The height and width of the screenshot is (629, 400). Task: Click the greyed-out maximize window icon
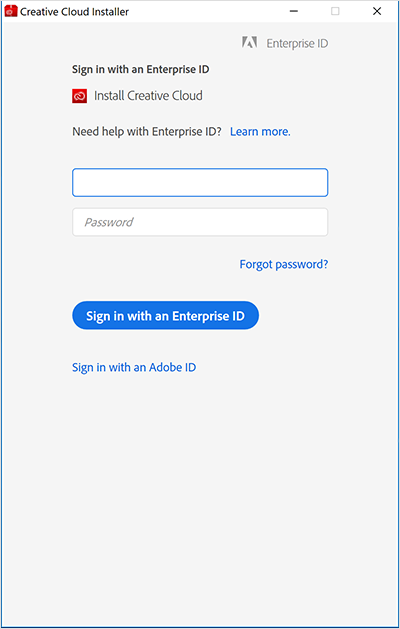click(x=335, y=11)
